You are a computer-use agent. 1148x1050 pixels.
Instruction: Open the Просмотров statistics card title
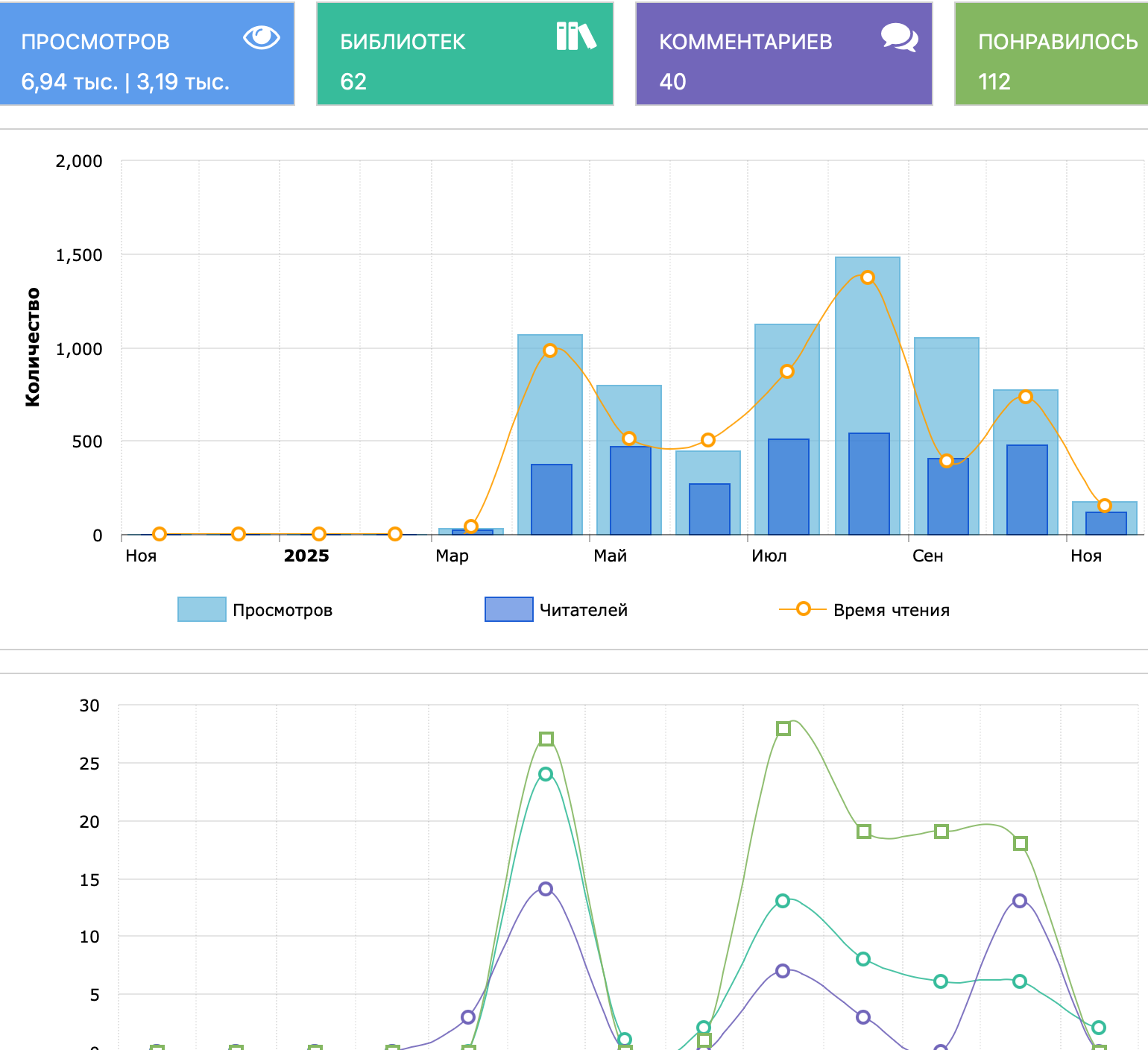95,42
